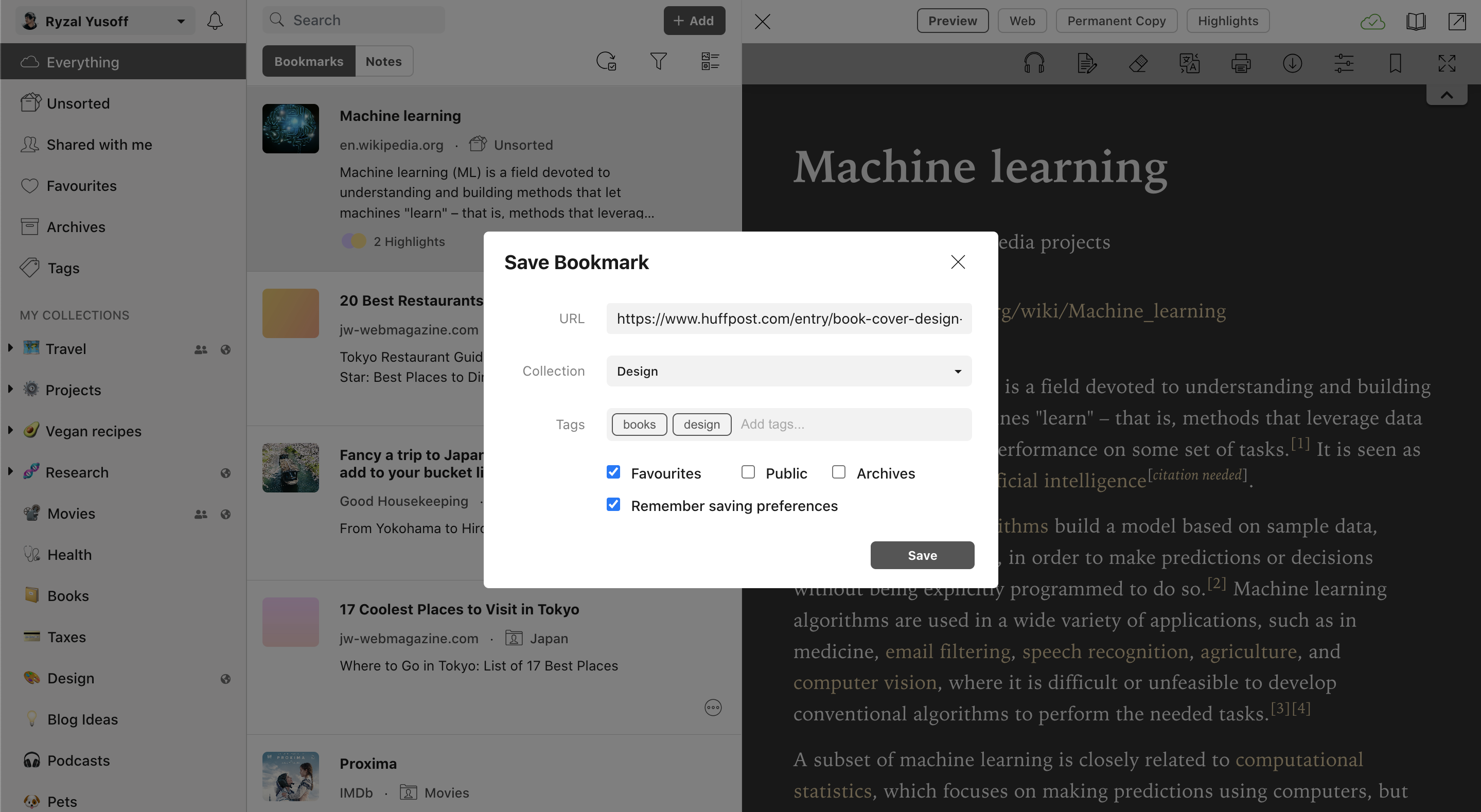
Task: Open the Collection dropdown set to Design
Action: click(789, 371)
